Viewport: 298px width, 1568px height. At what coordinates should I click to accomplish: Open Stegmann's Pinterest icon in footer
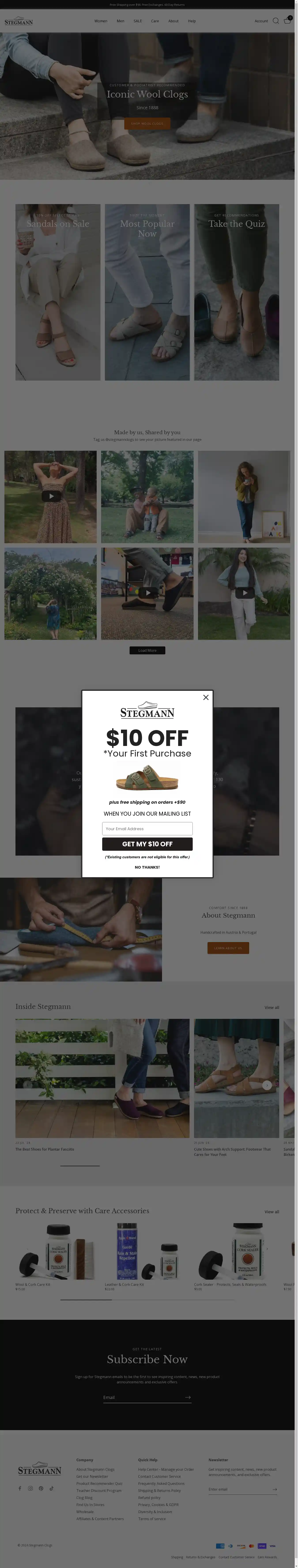click(41, 1488)
